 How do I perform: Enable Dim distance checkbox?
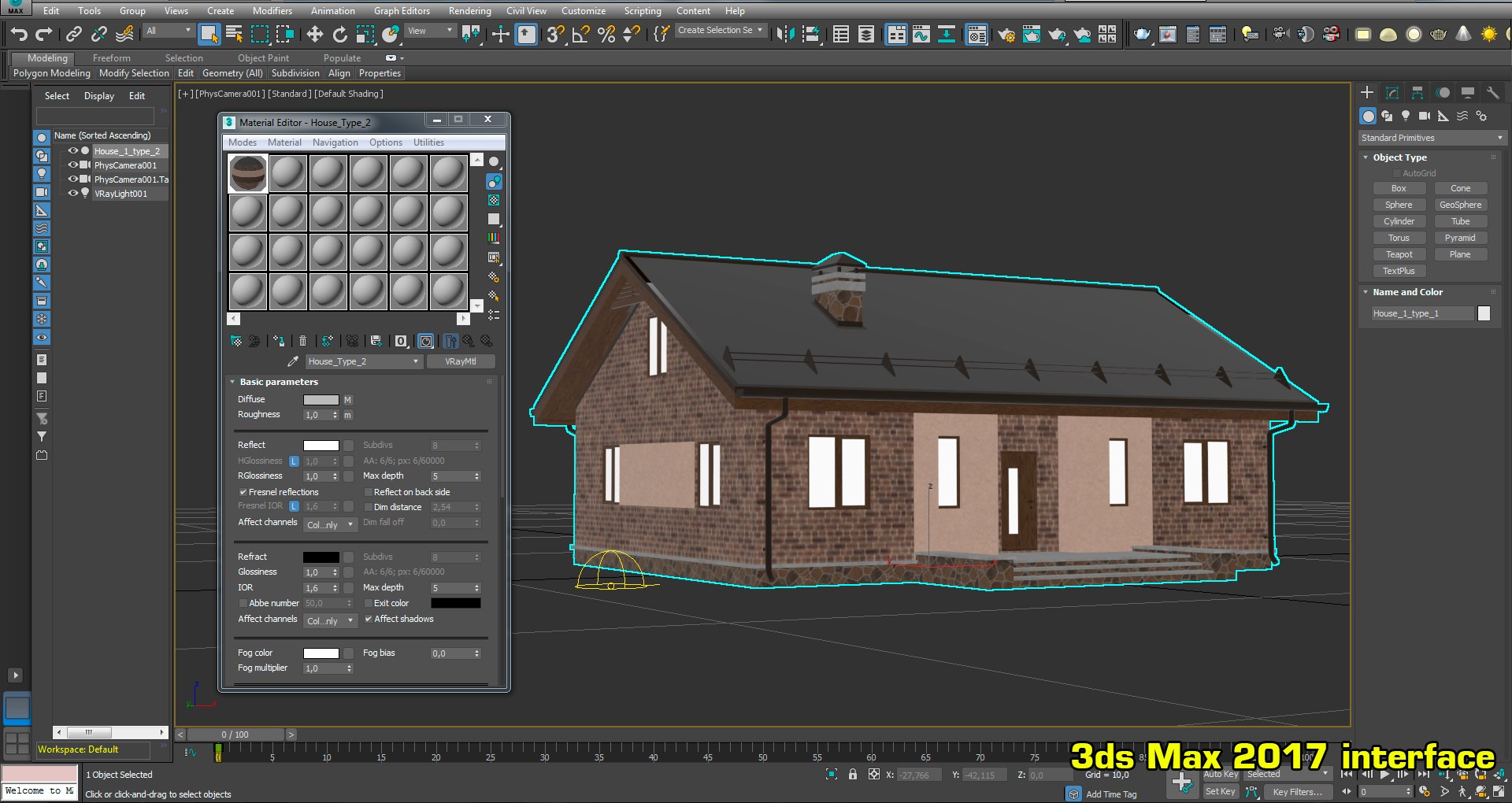pyautogui.click(x=368, y=507)
